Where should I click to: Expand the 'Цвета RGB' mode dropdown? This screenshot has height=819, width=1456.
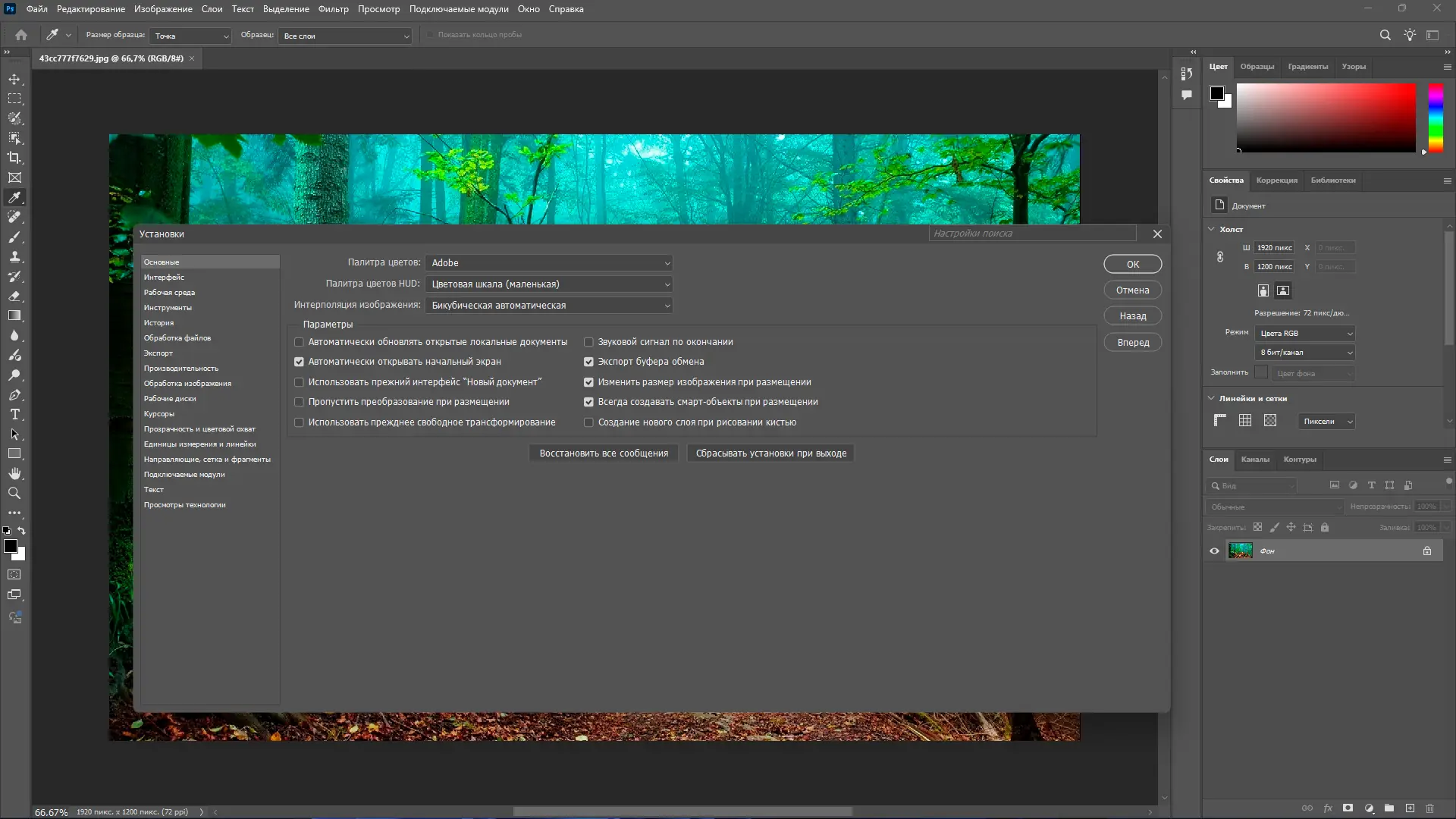pos(1305,334)
